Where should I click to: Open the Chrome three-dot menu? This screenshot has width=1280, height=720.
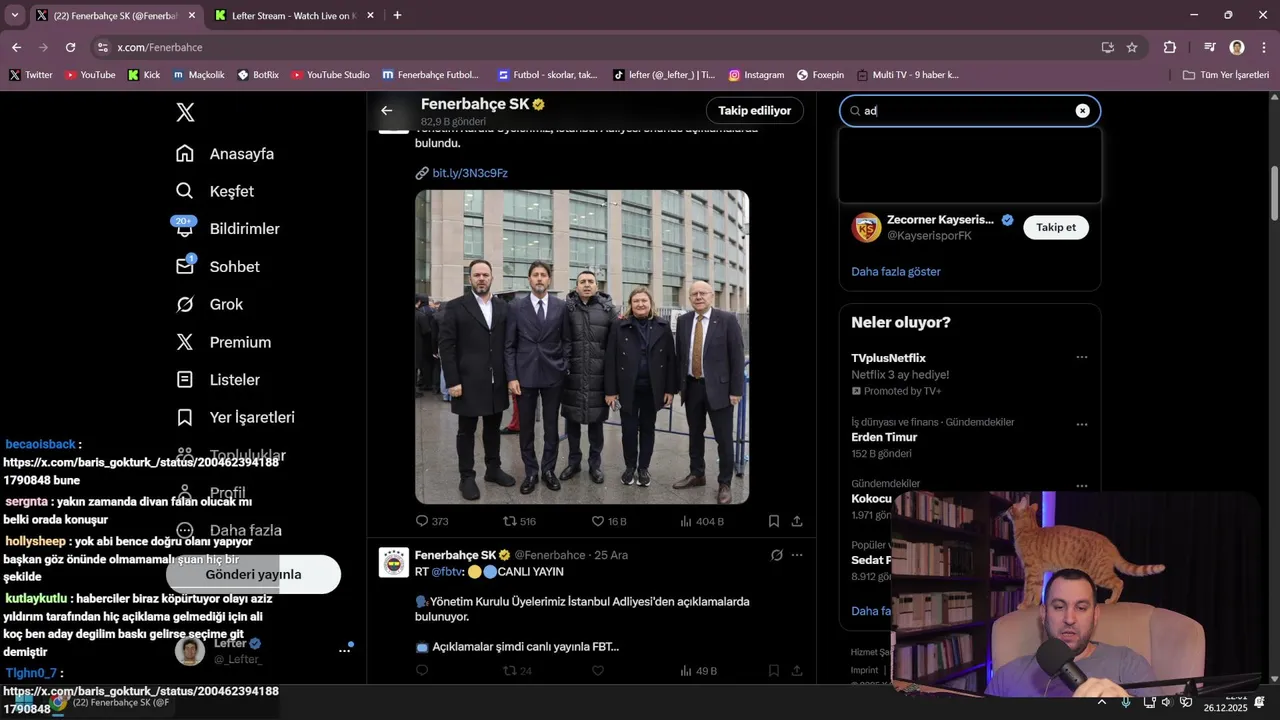click(x=1263, y=47)
